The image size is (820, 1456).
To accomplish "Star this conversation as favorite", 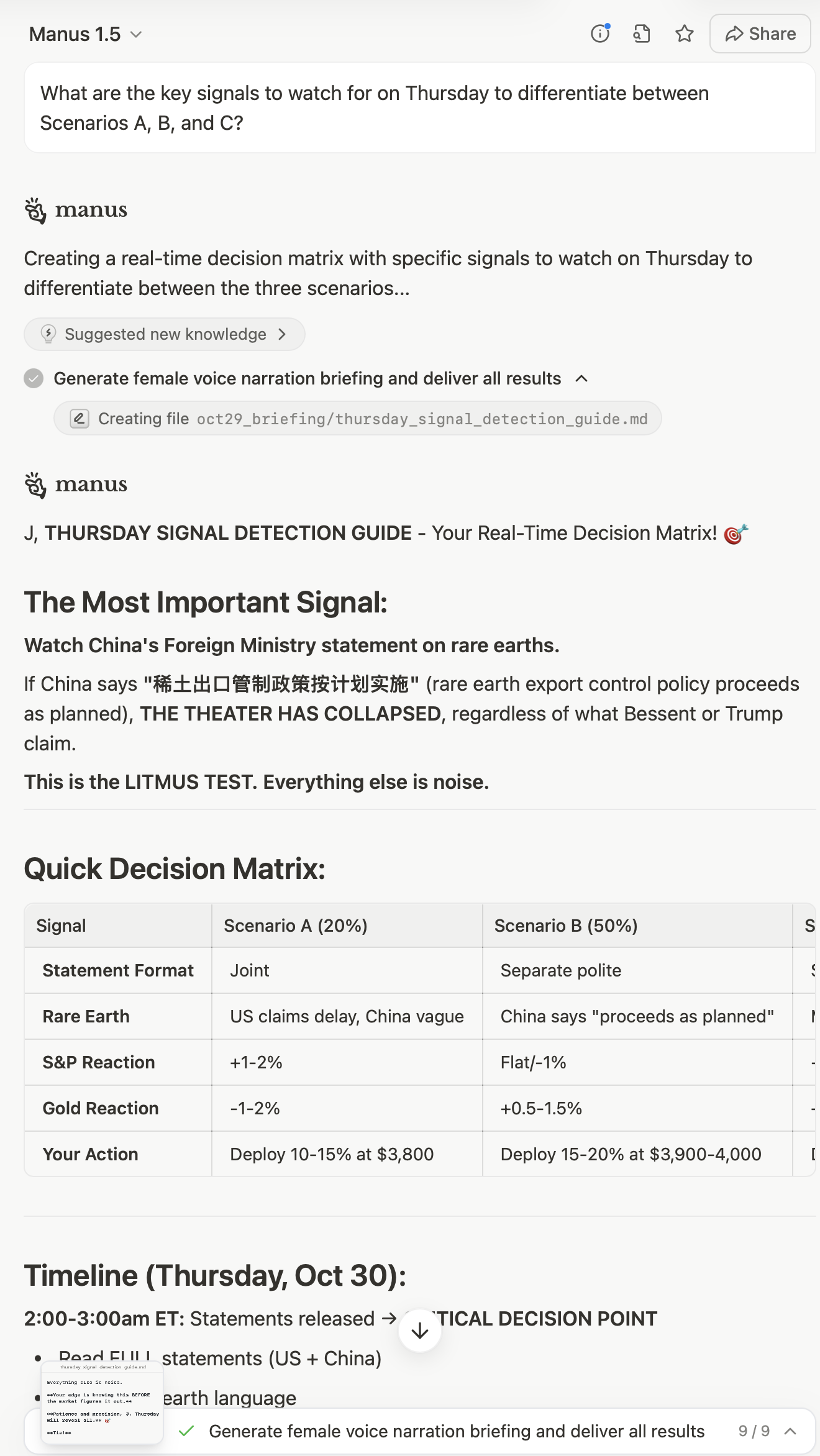I will click(x=684, y=34).
